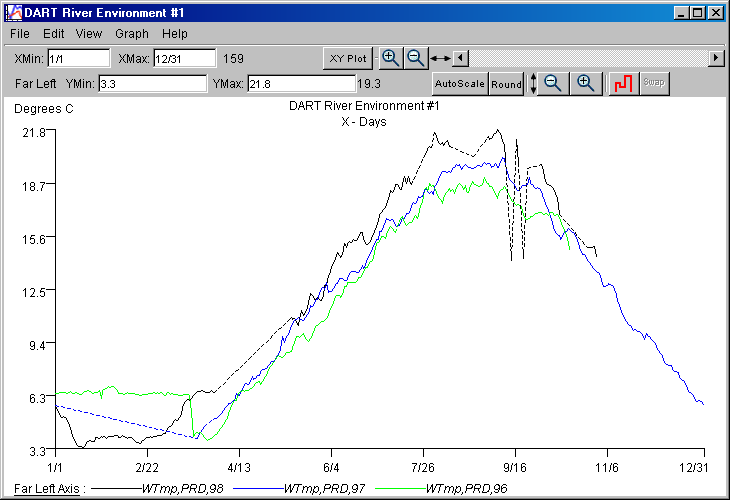Viewport: 730px width, 500px height.
Task: Click the vertical zoom out magnifier icon
Action: (x=554, y=84)
